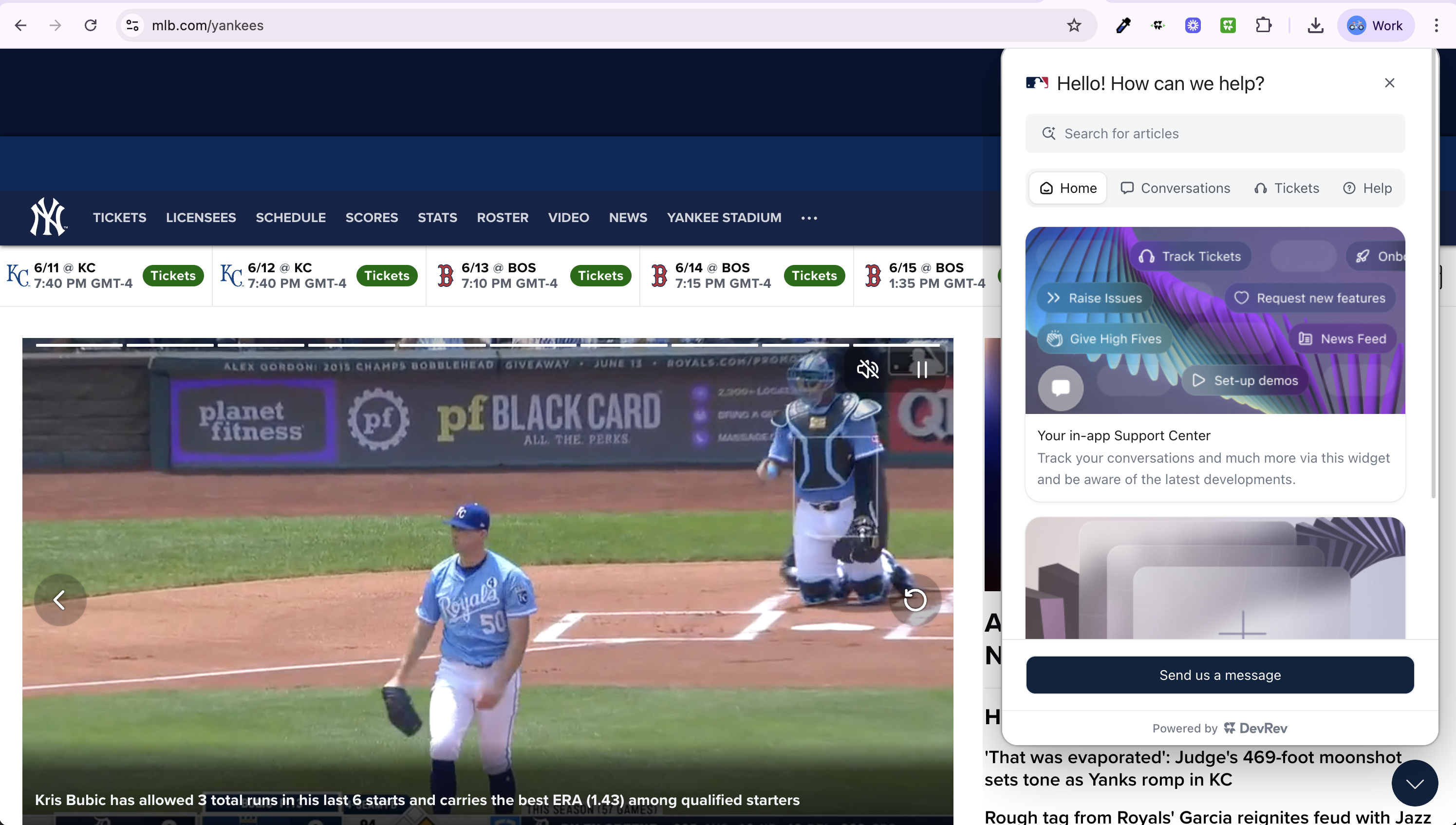Open the blue snowflake extension icon
This screenshot has width=1456, height=825.
tap(1193, 25)
